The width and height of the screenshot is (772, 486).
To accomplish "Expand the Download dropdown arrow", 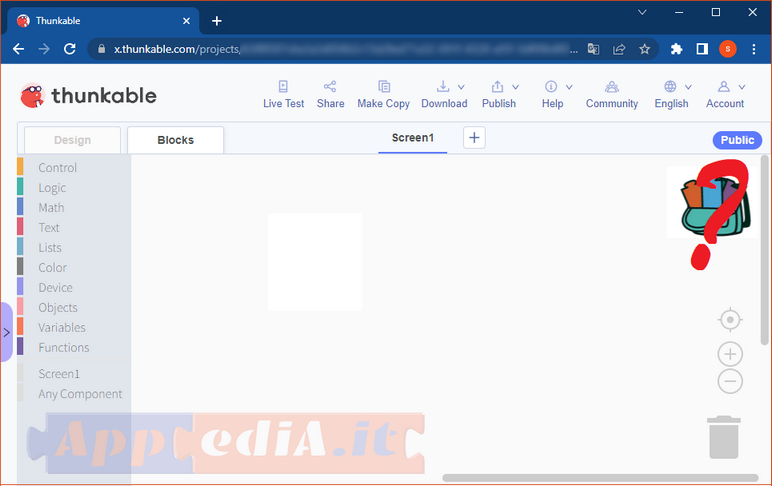I will point(461,87).
